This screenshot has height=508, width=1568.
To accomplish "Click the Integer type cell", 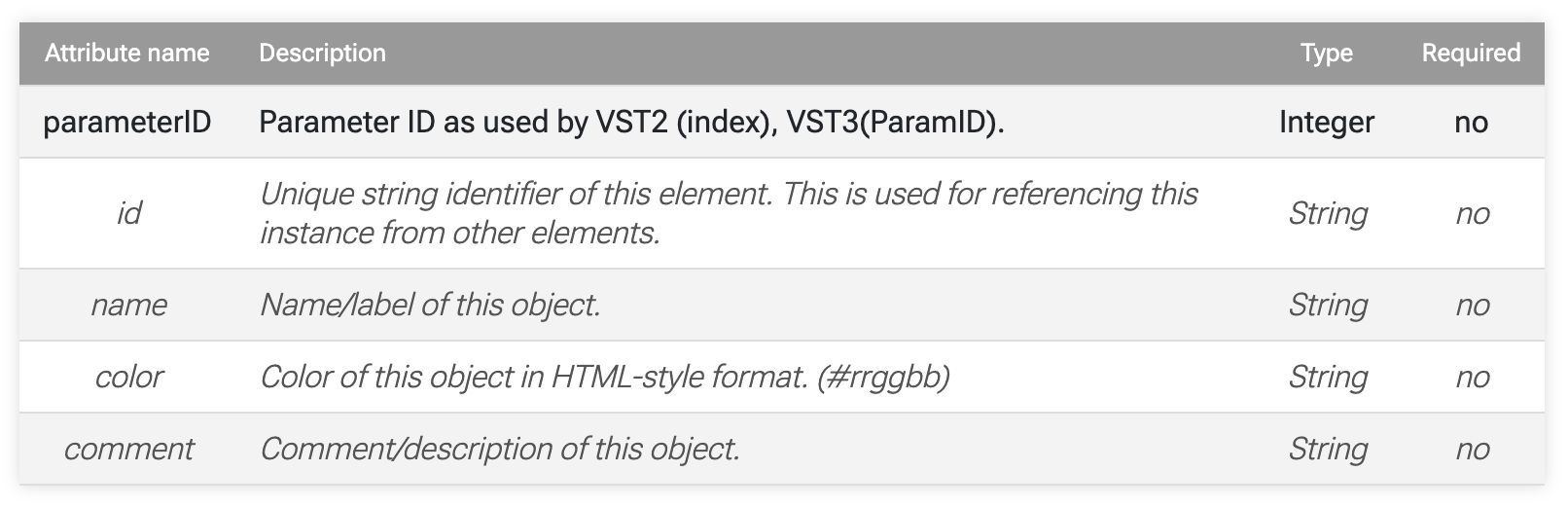I will point(1327,122).
